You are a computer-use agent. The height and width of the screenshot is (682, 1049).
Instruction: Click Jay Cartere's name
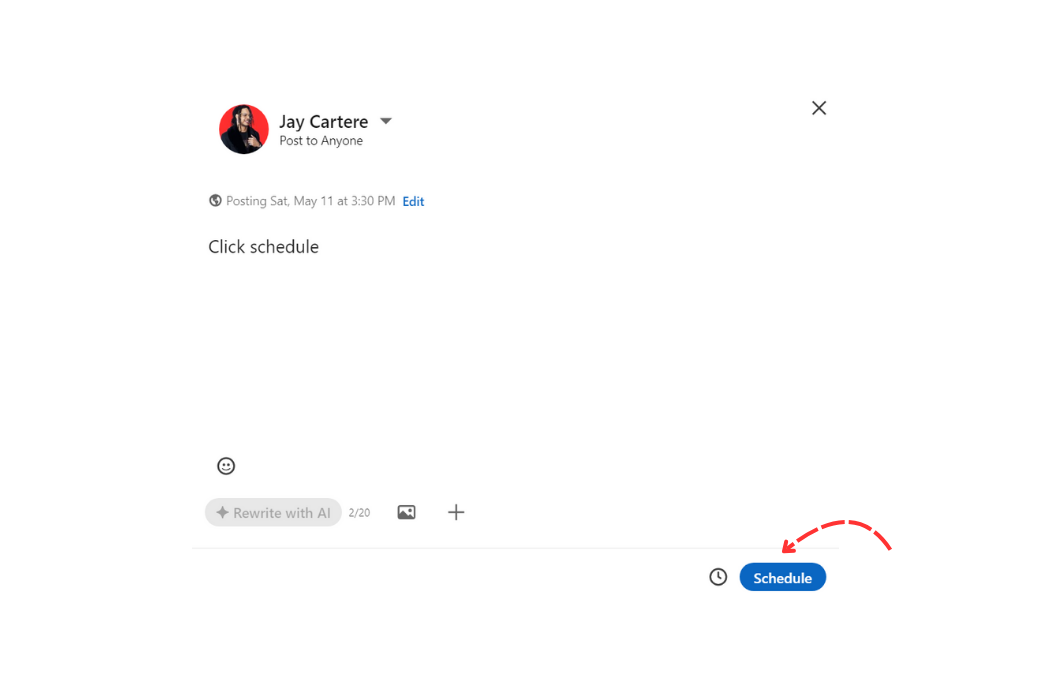pos(323,121)
